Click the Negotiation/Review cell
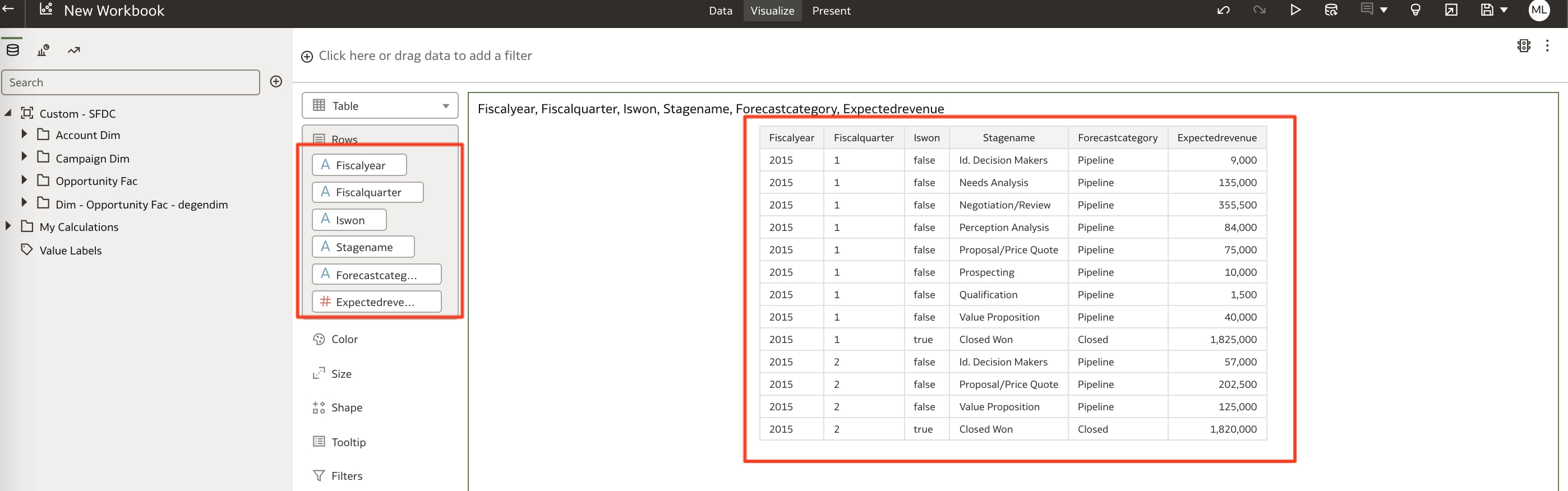Viewport: 1568px width, 491px height. pyautogui.click(x=1009, y=205)
